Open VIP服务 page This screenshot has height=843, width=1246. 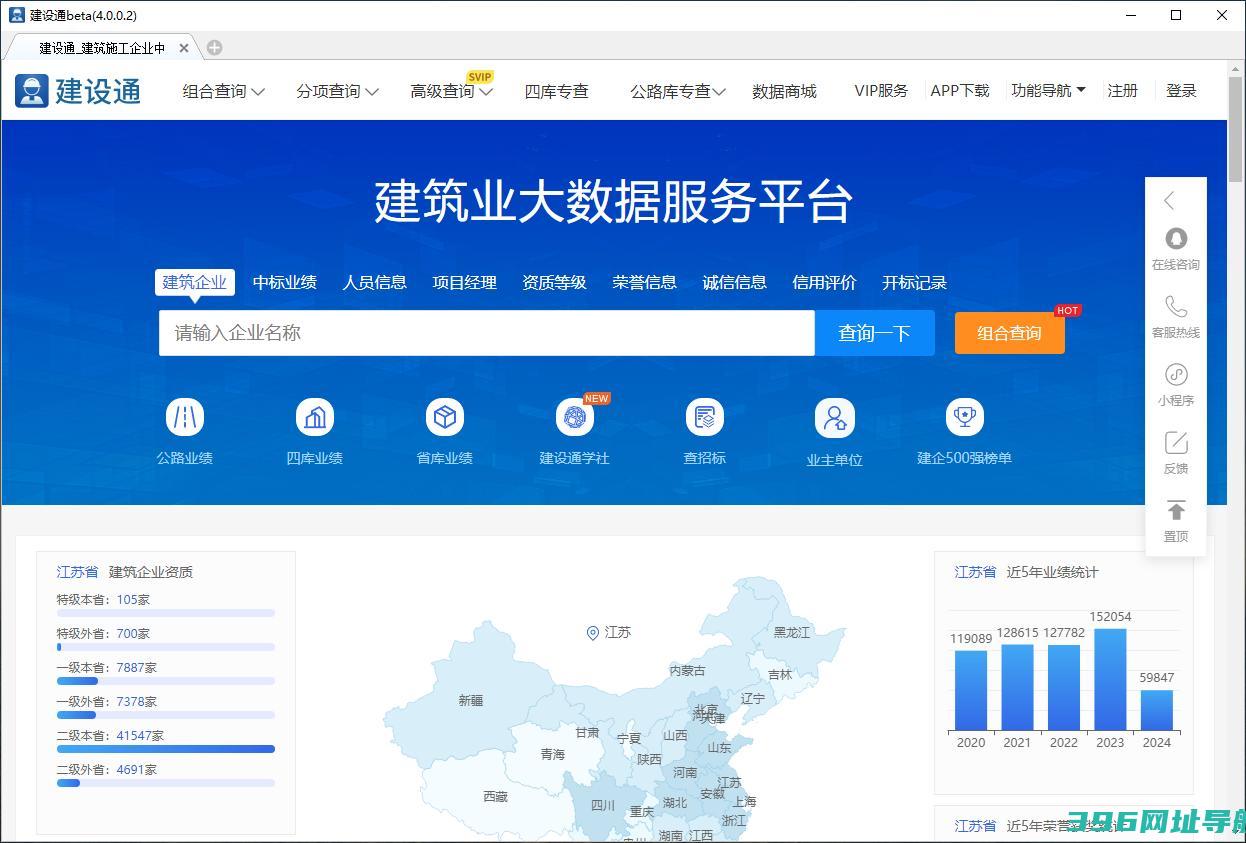[x=881, y=90]
